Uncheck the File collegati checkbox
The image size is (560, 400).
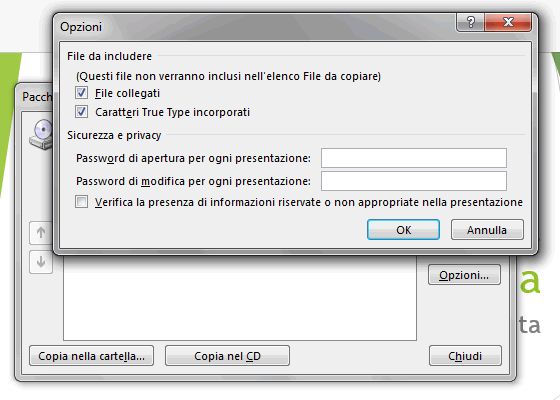coord(81,93)
